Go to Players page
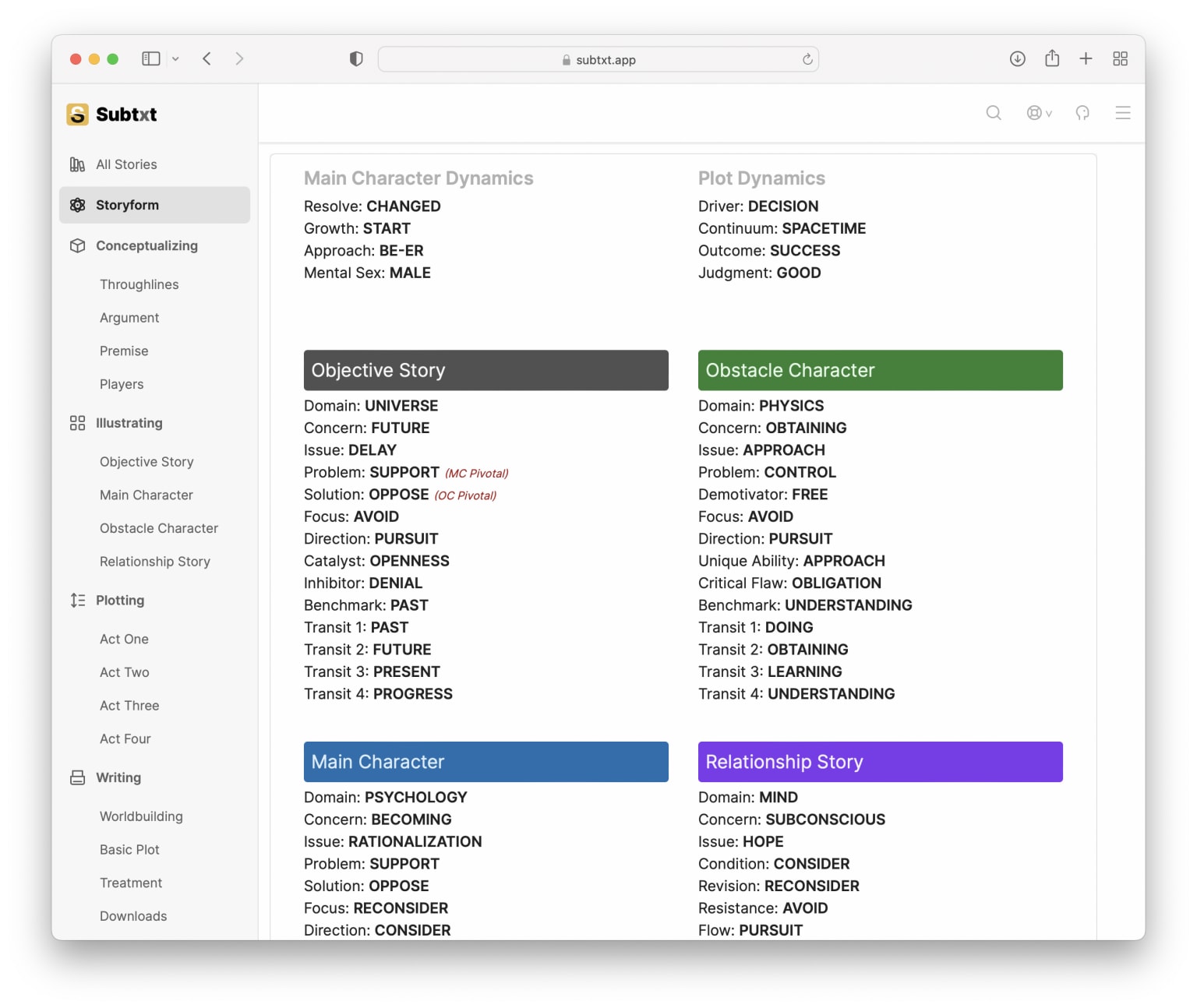 tap(122, 384)
